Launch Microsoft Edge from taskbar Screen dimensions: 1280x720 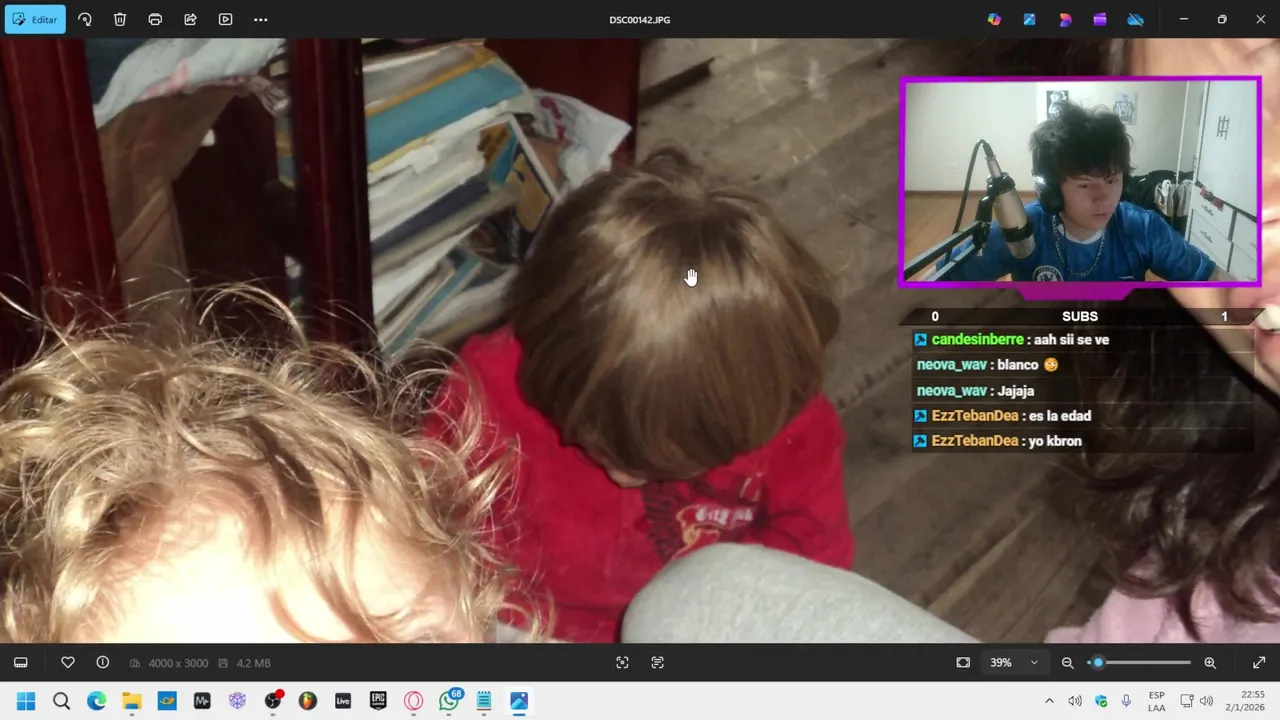point(96,701)
